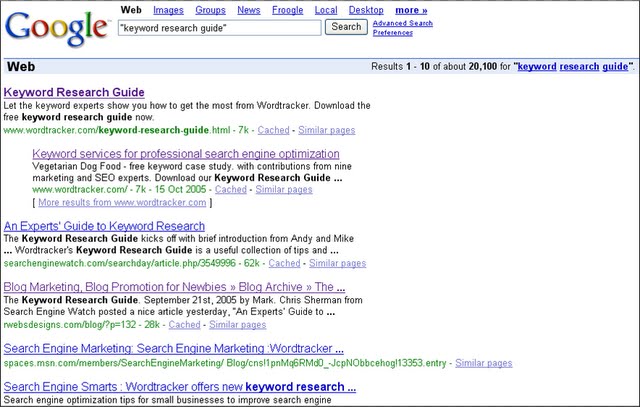Open 'Search Engine Marketing :Wordtracker' result
The height and width of the screenshot is (407, 640).
173,349
